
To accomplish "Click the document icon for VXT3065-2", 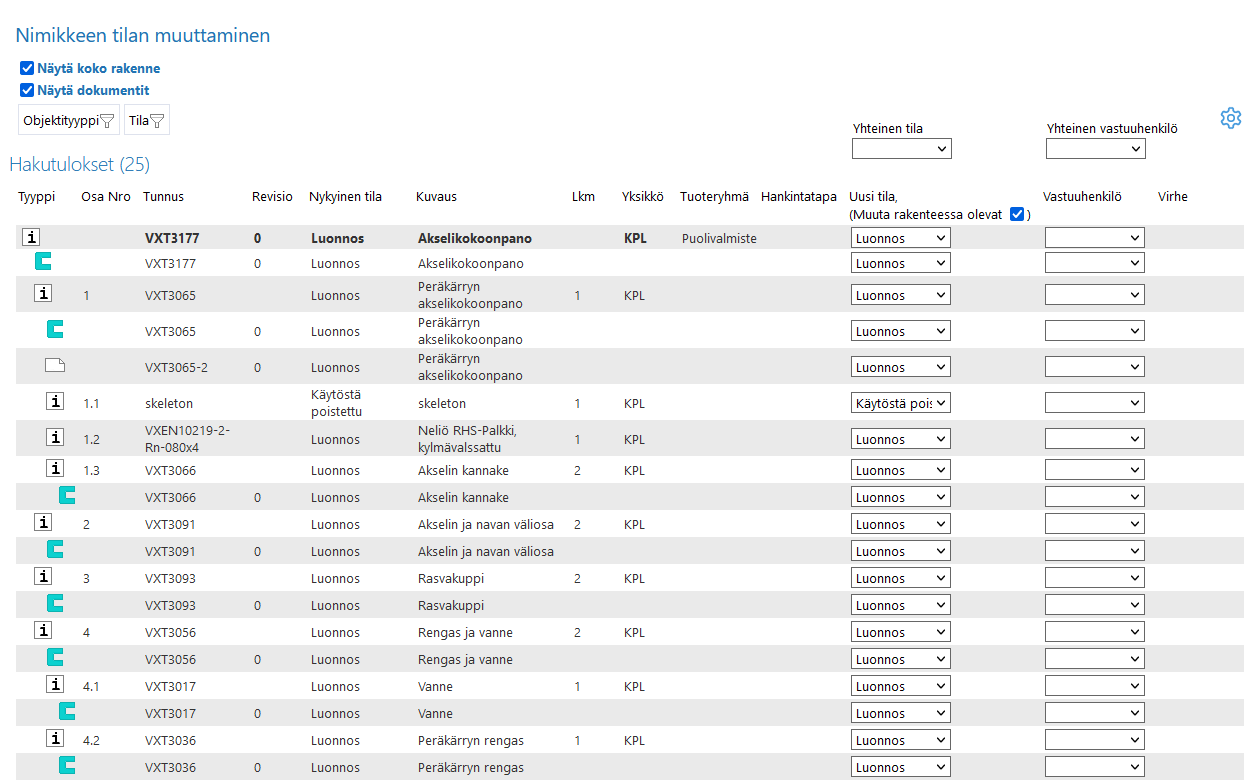I will [55, 366].
